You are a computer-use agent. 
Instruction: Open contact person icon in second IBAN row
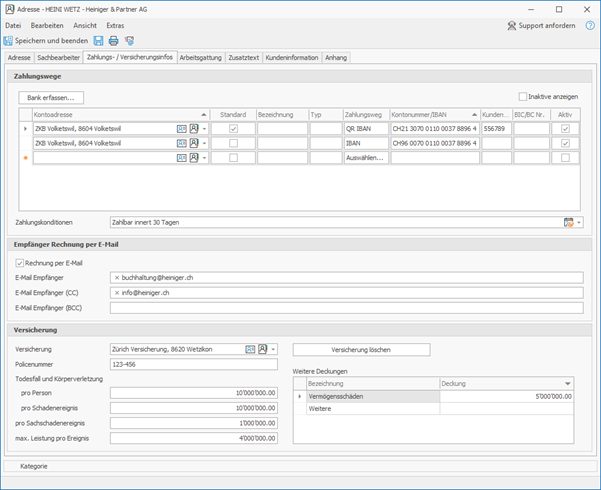[194, 143]
